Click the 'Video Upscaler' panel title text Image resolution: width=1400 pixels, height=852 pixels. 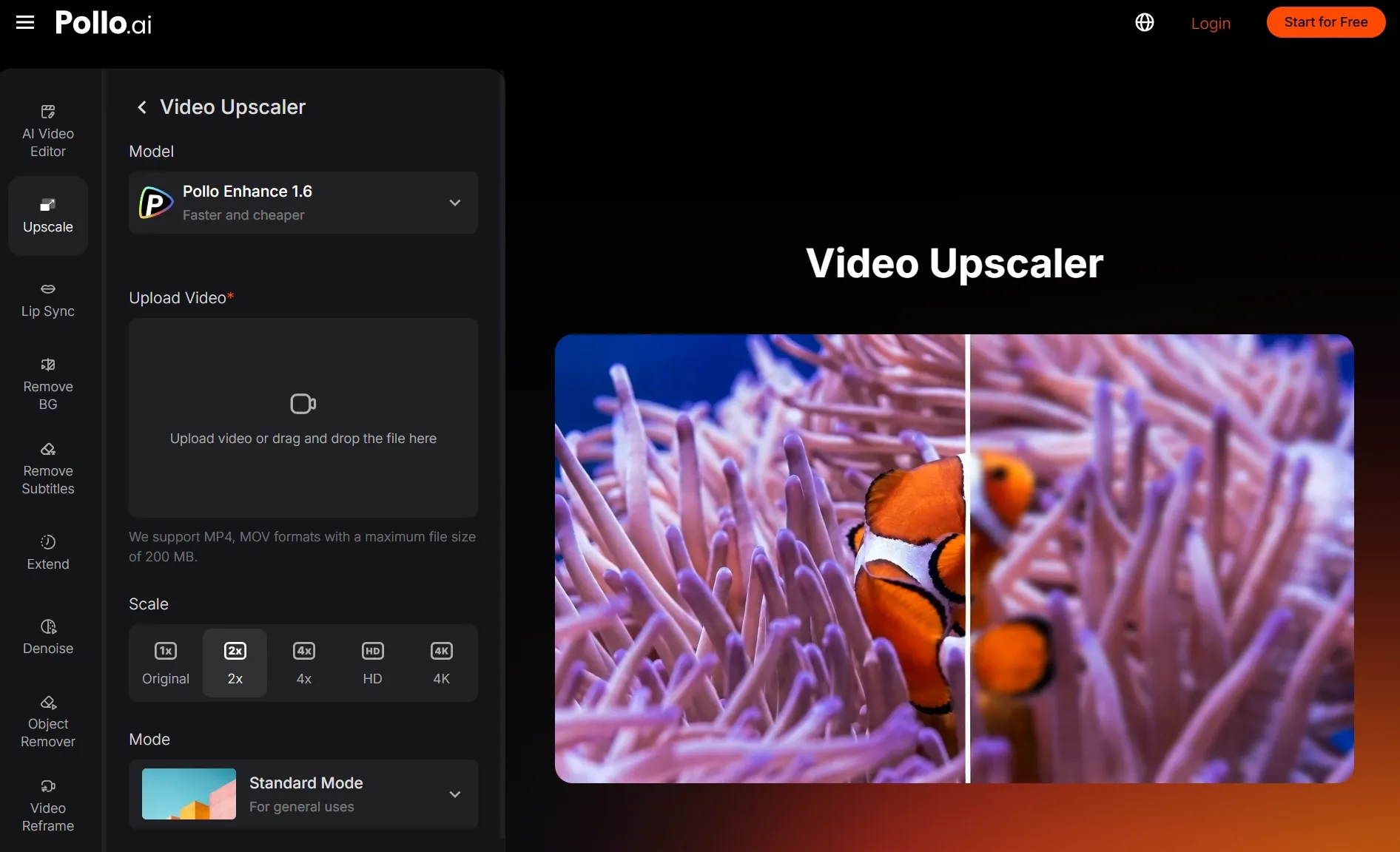click(x=233, y=107)
